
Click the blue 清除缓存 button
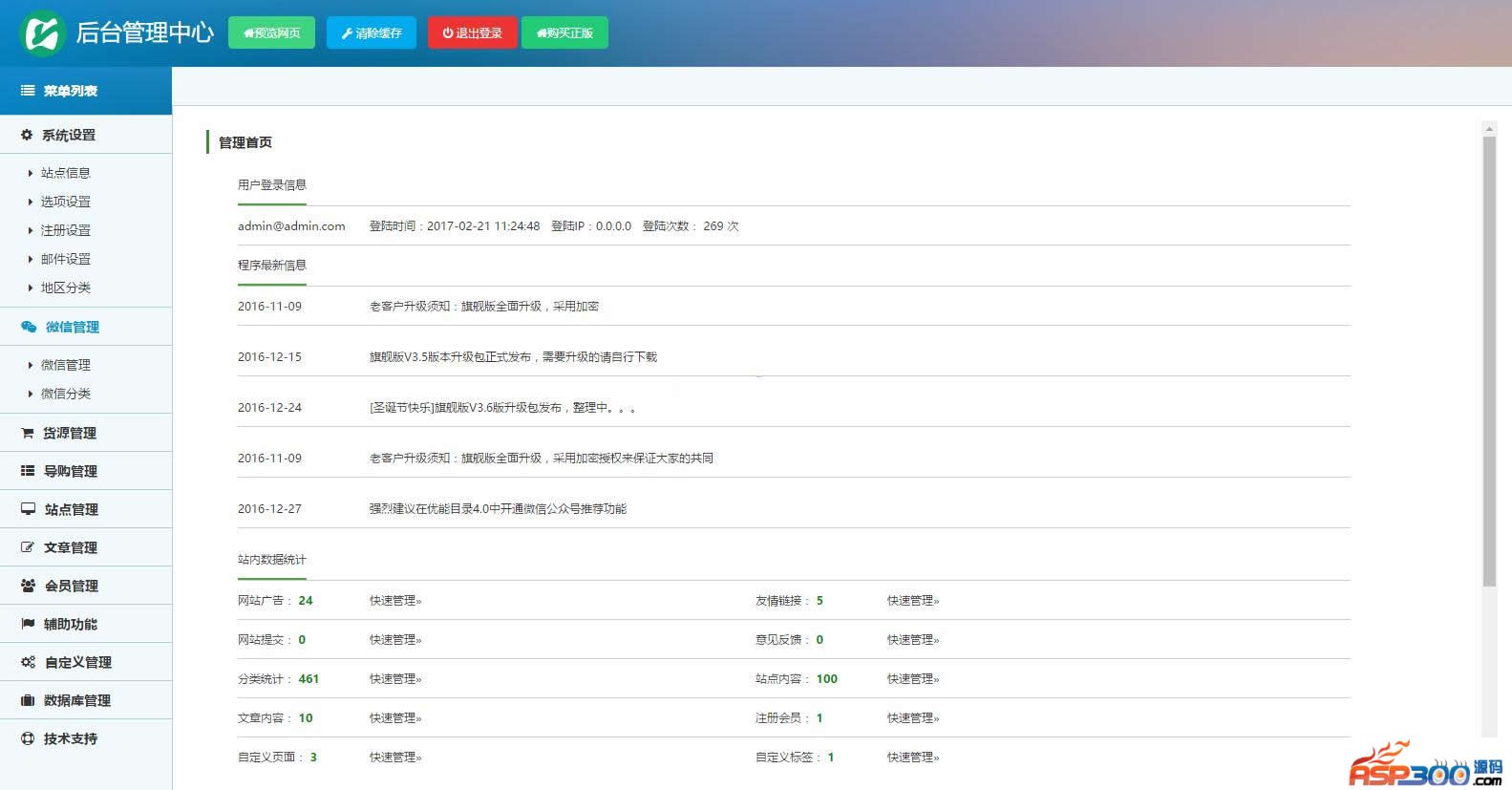372,32
